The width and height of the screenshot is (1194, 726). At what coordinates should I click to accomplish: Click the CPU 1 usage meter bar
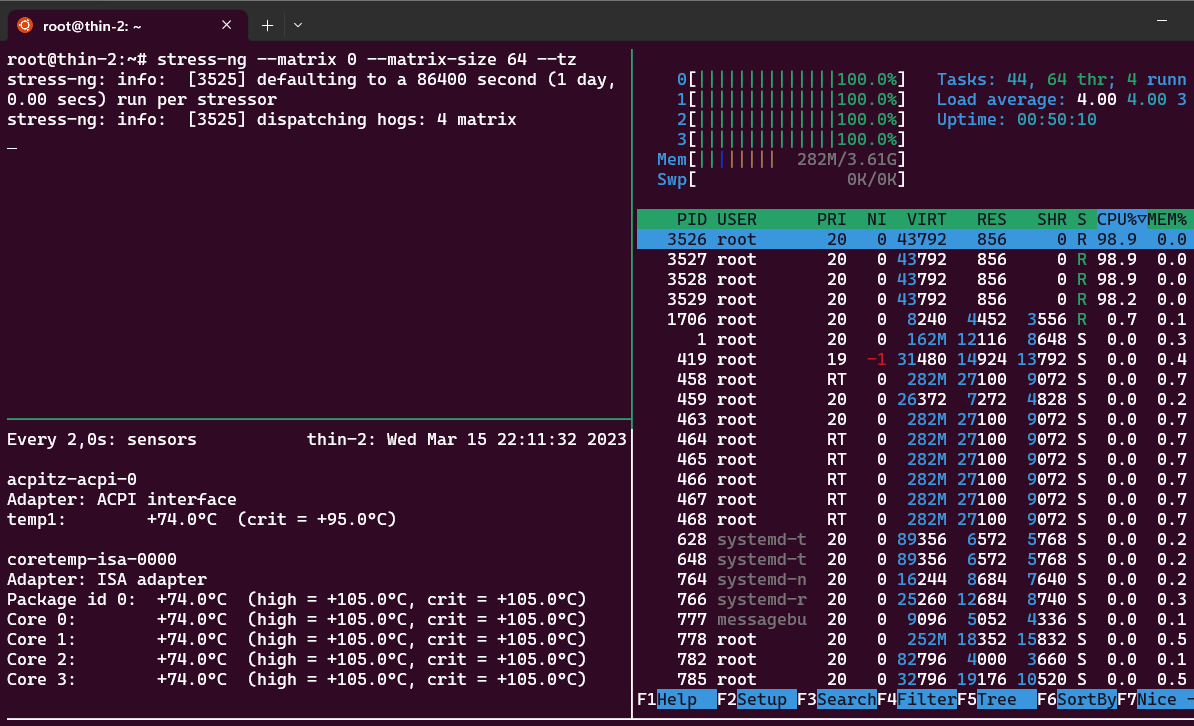[x=791, y=99]
